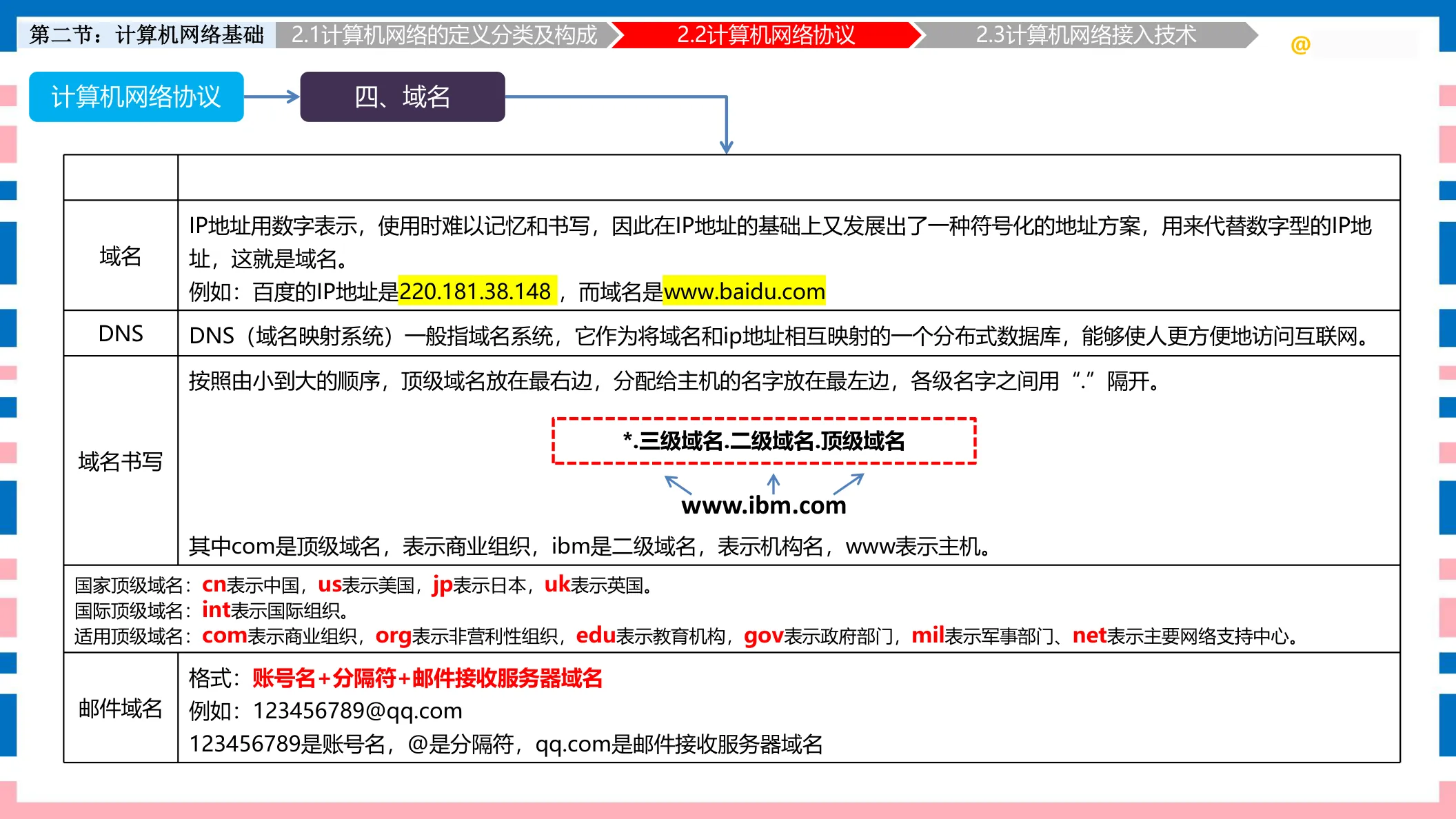Image resolution: width=1456 pixels, height=819 pixels.
Task: Click the red net generic domain
Action: tap(1089, 636)
